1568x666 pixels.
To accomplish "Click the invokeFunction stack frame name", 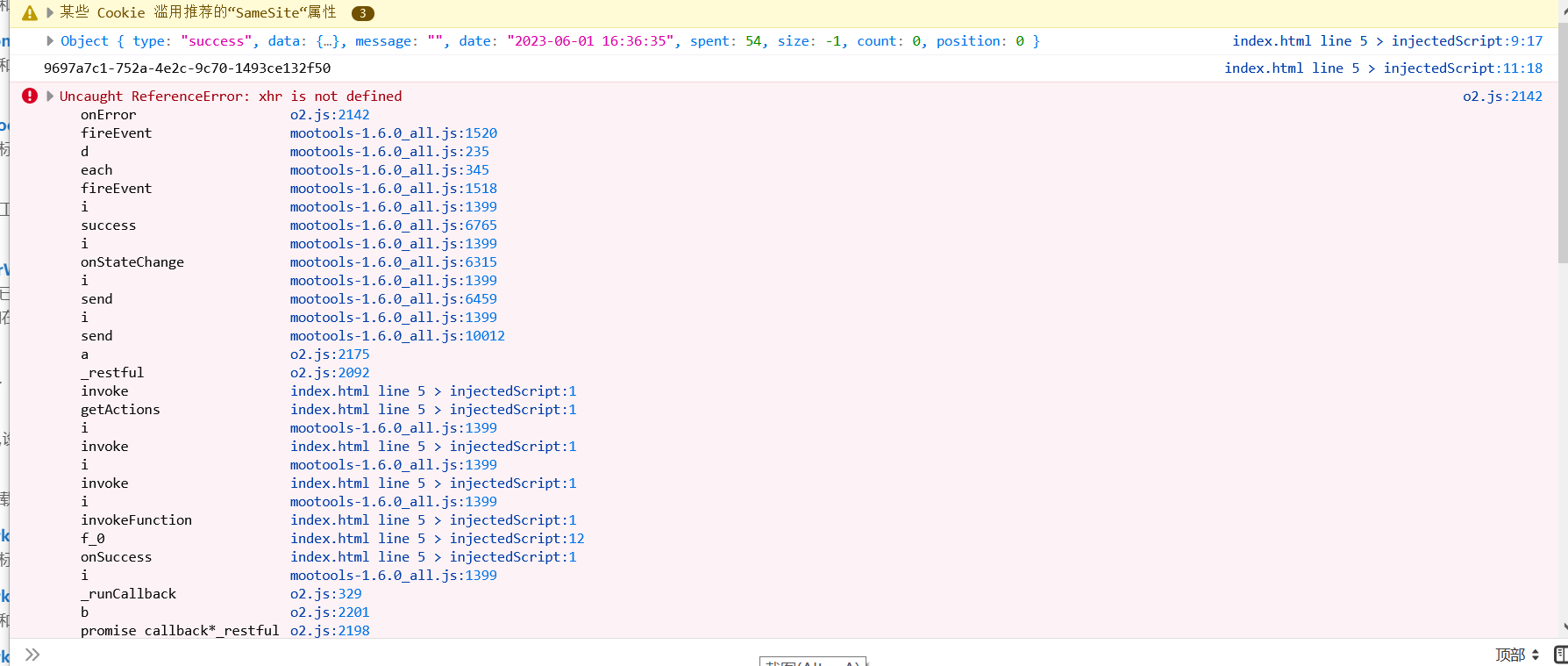I will click(136, 520).
